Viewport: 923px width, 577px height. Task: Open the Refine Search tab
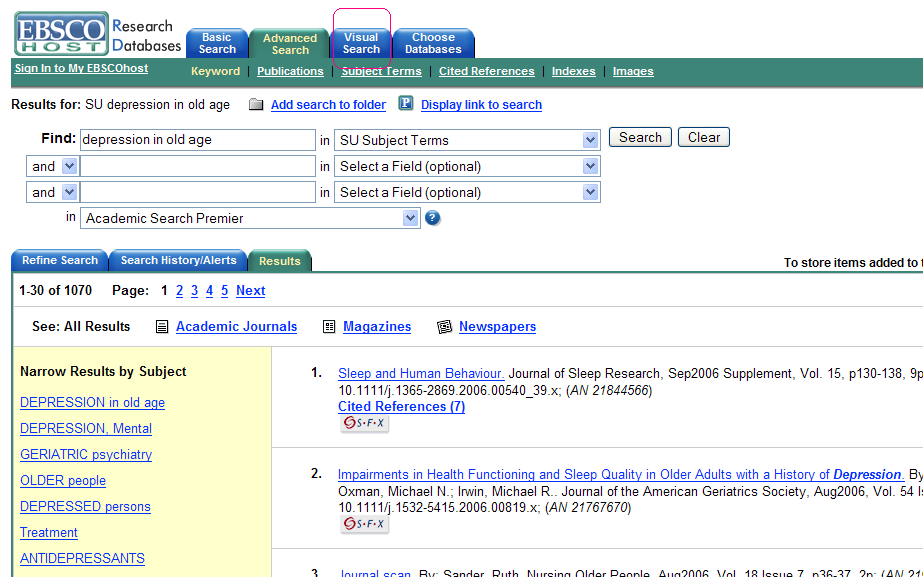pyautogui.click(x=60, y=260)
